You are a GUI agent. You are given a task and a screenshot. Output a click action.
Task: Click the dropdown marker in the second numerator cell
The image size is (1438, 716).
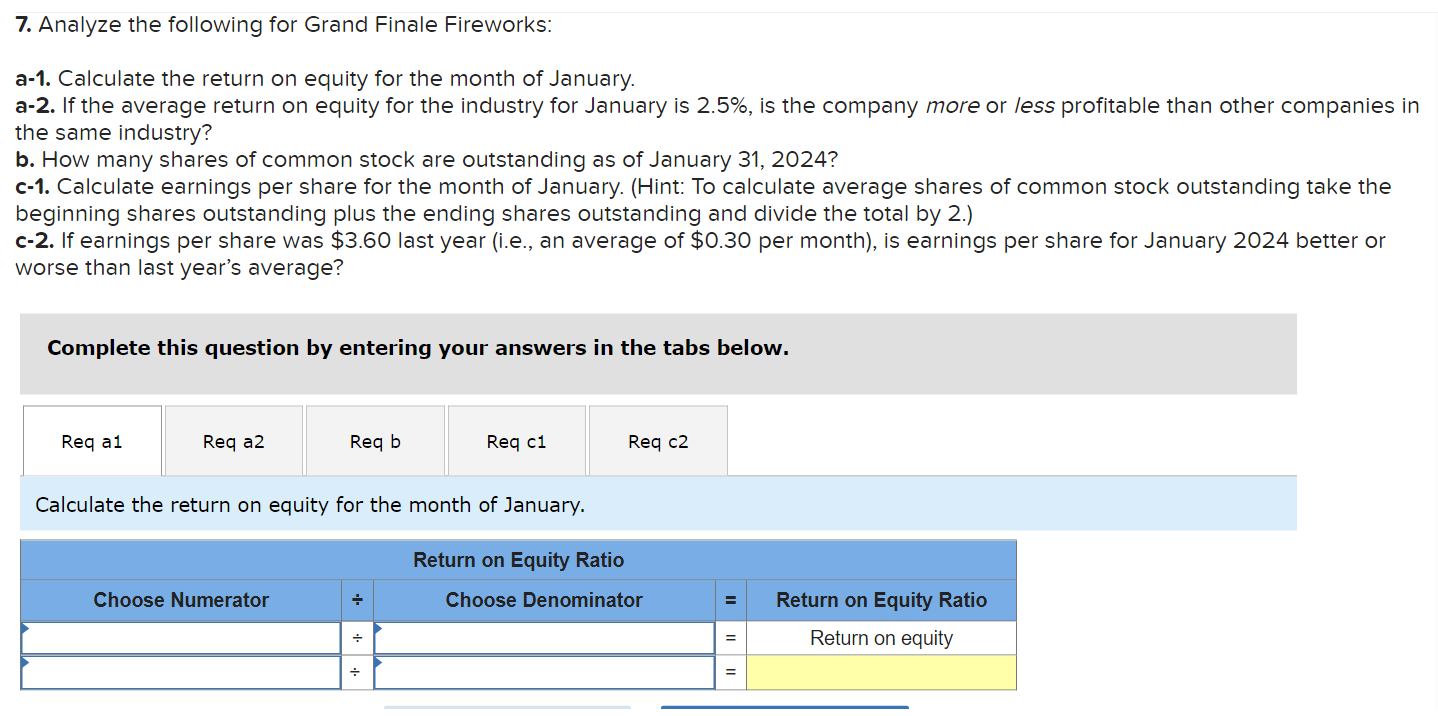[27, 662]
